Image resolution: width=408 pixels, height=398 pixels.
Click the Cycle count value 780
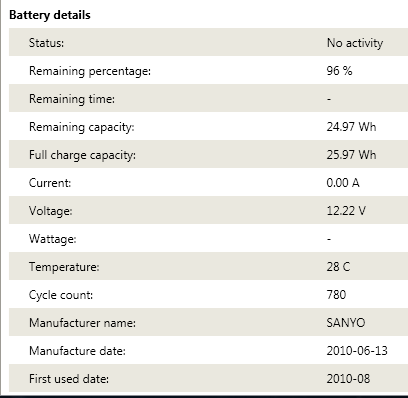336,295
